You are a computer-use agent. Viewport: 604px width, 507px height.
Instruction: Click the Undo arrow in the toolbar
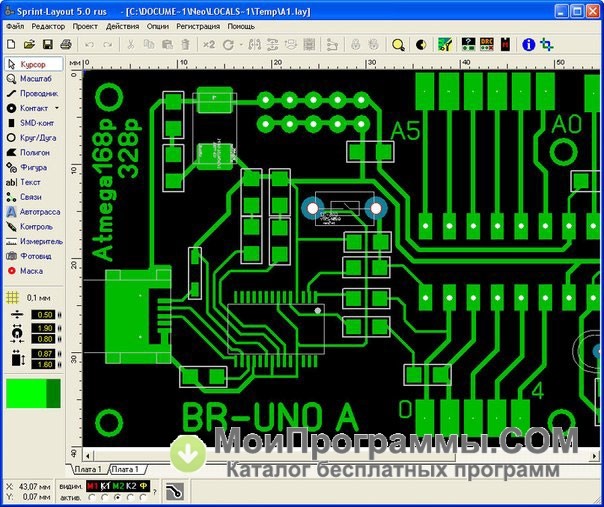tap(89, 45)
